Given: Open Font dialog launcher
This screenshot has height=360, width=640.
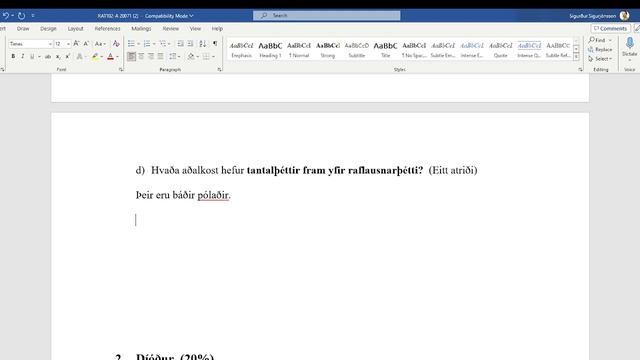Looking at the screenshot, I should point(121,70).
